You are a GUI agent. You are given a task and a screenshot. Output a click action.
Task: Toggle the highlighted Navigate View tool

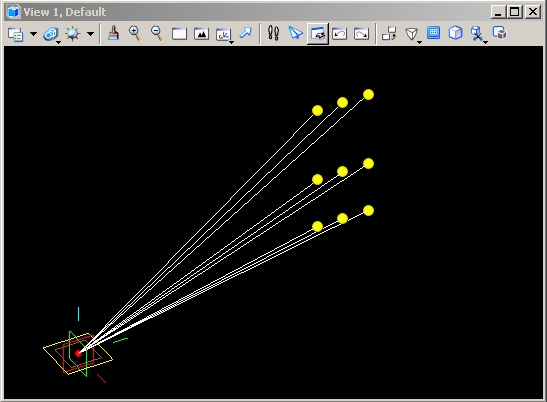coord(318,34)
